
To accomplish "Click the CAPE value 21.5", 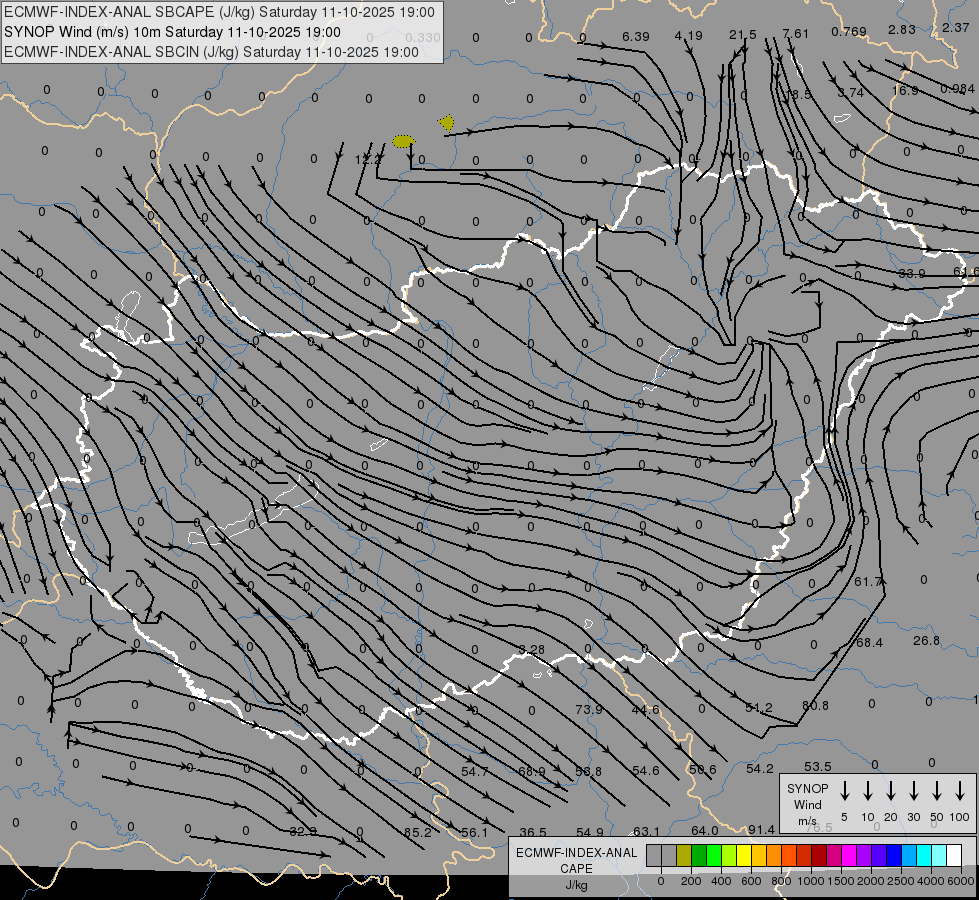I will (742, 35).
